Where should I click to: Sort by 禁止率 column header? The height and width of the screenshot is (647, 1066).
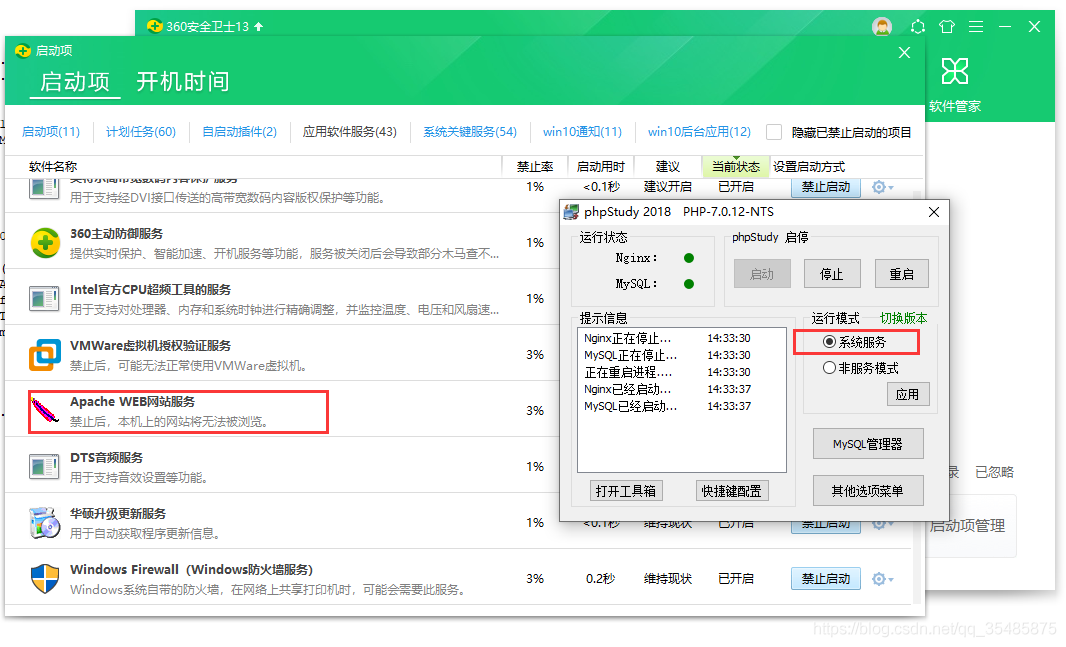point(534,167)
